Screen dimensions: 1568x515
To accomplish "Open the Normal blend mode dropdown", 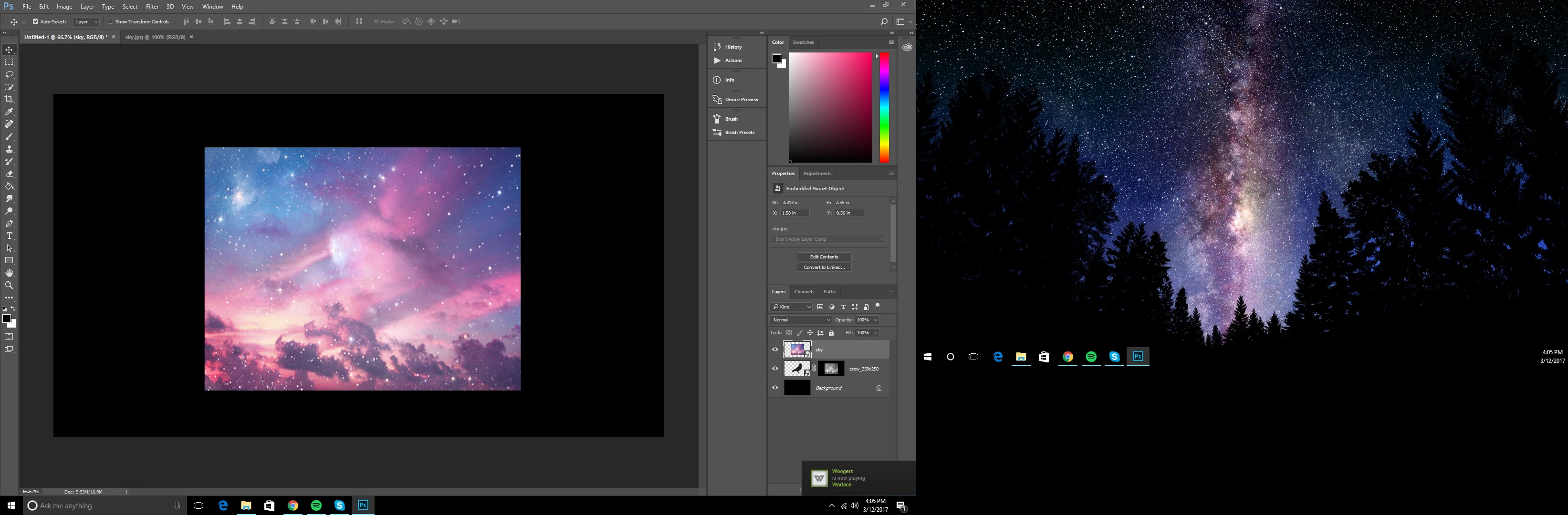I will pyautogui.click(x=800, y=320).
